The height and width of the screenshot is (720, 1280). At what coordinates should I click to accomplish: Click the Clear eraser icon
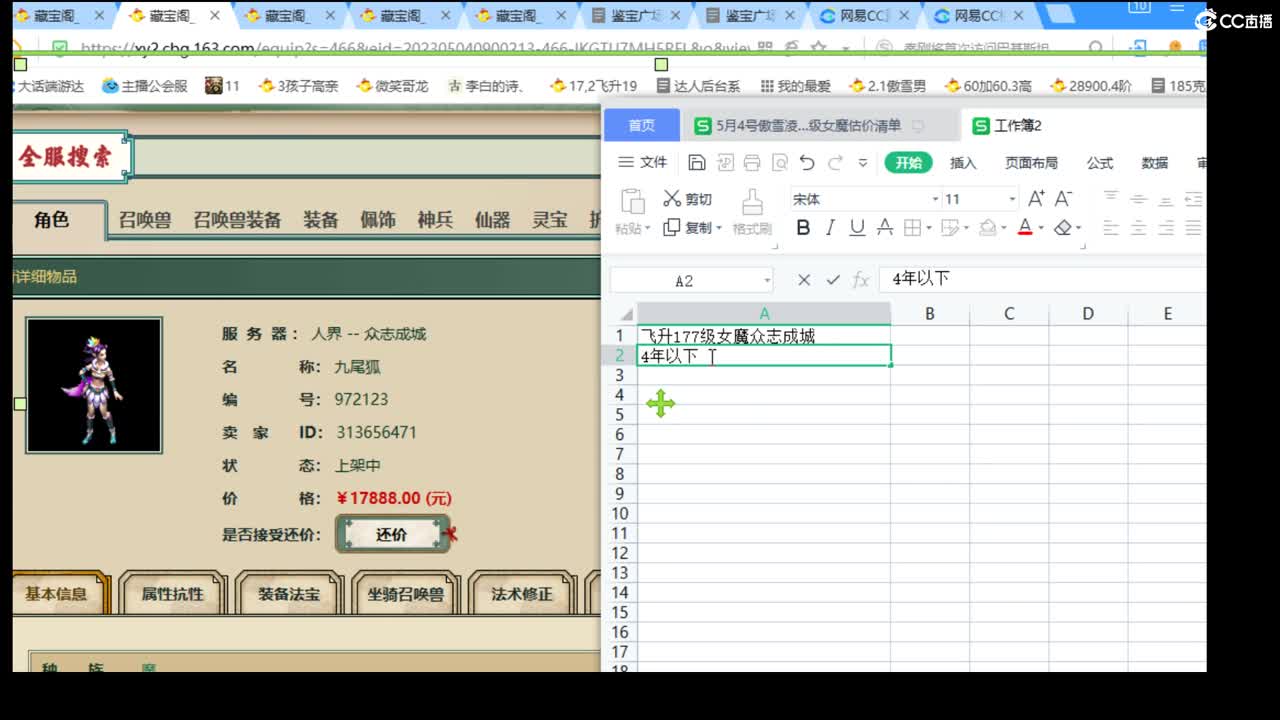coord(1062,228)
